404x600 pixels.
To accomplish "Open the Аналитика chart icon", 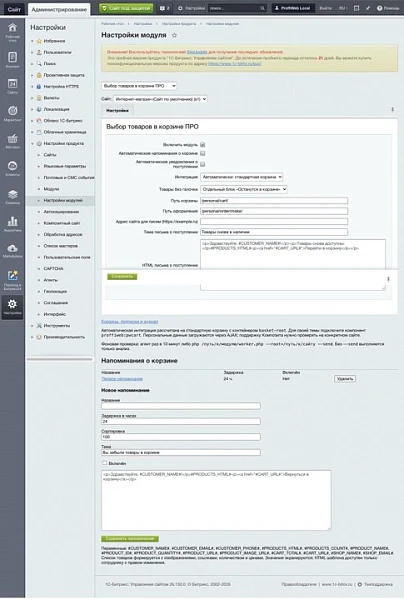I will [12, 223].
